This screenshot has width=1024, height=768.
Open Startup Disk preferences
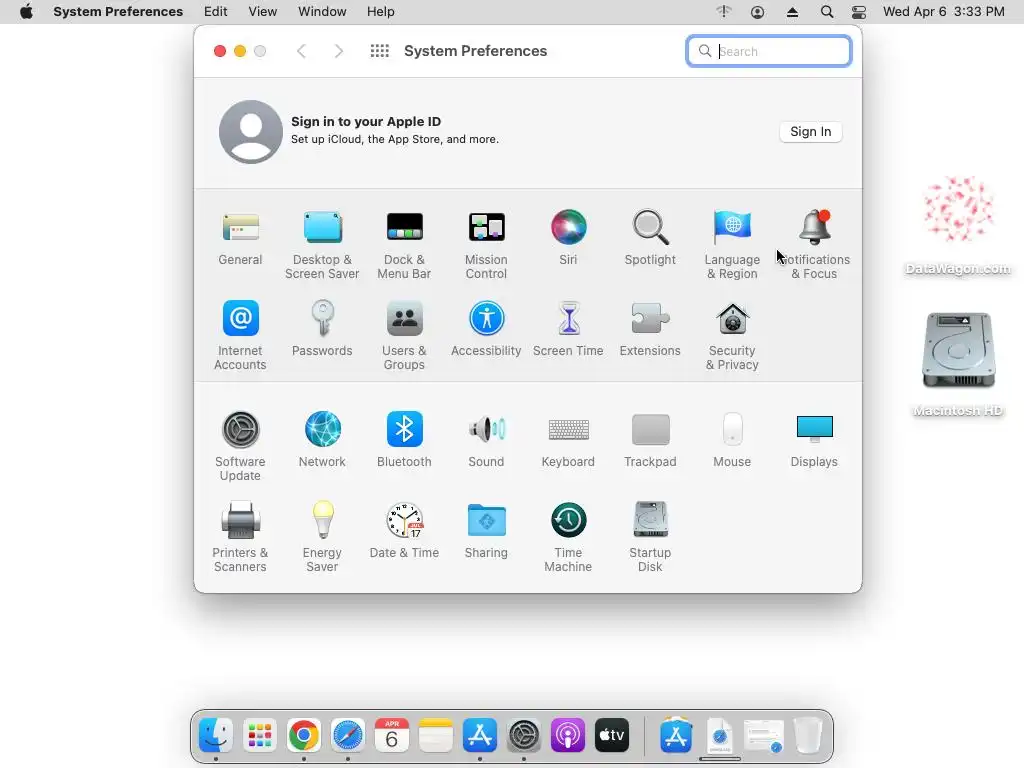pos(650,537)
